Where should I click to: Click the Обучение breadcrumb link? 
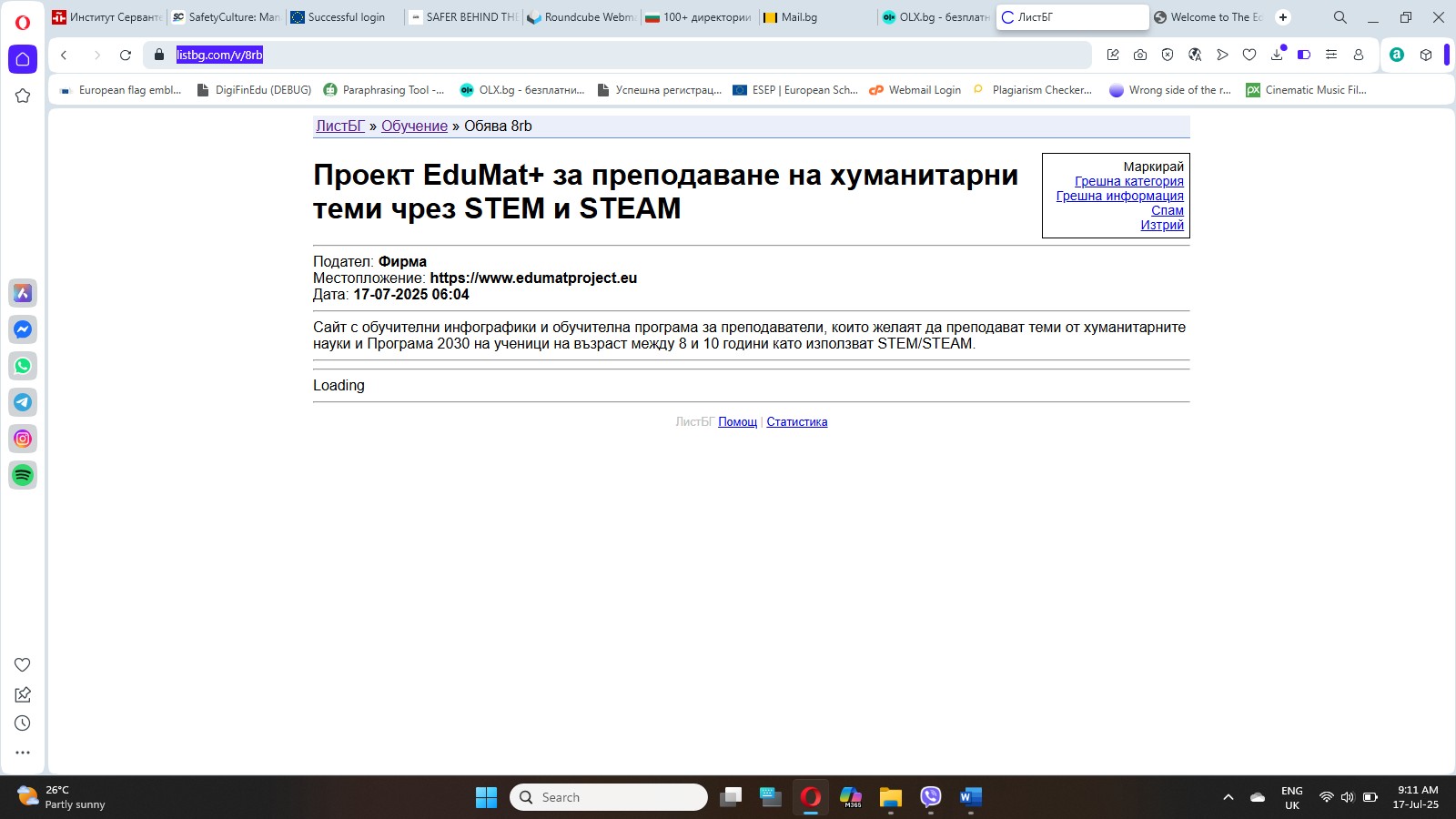point(414,126)
